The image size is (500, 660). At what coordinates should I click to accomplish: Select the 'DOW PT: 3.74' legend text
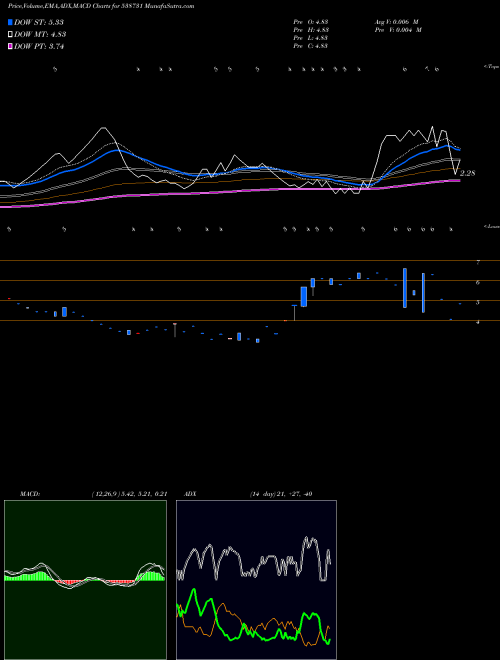[x=39, y=47]
